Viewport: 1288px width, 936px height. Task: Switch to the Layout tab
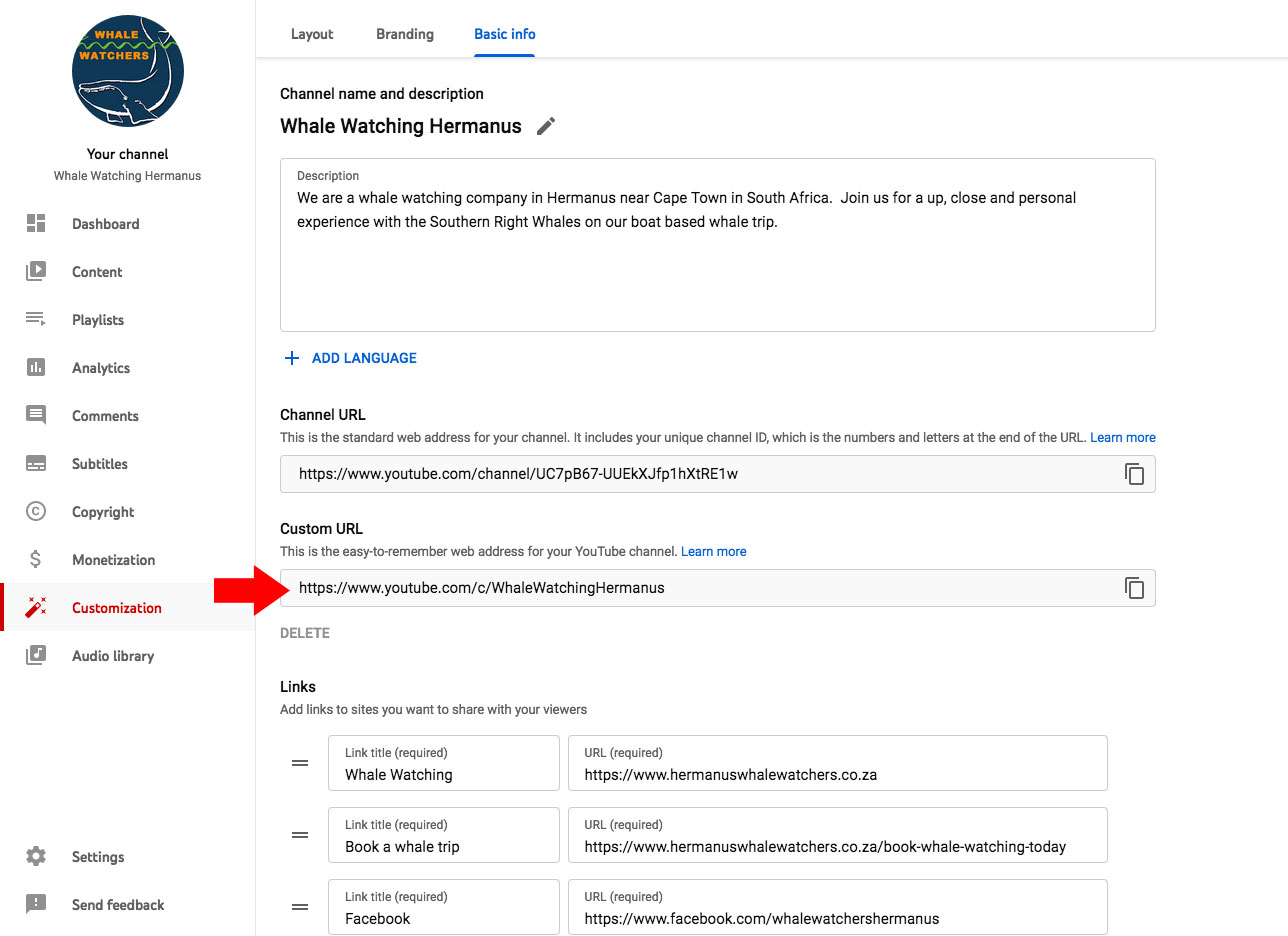[312, 34]
